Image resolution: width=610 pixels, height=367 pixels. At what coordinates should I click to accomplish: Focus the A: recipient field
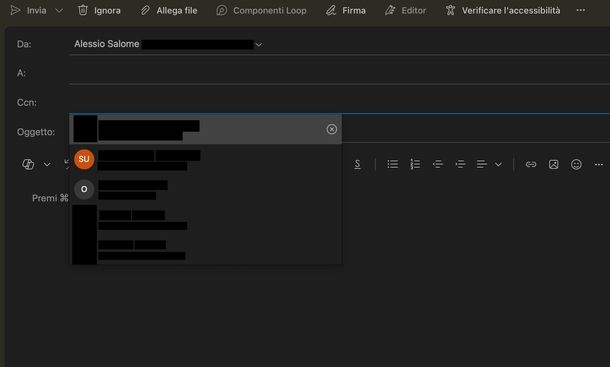point(339,73)
